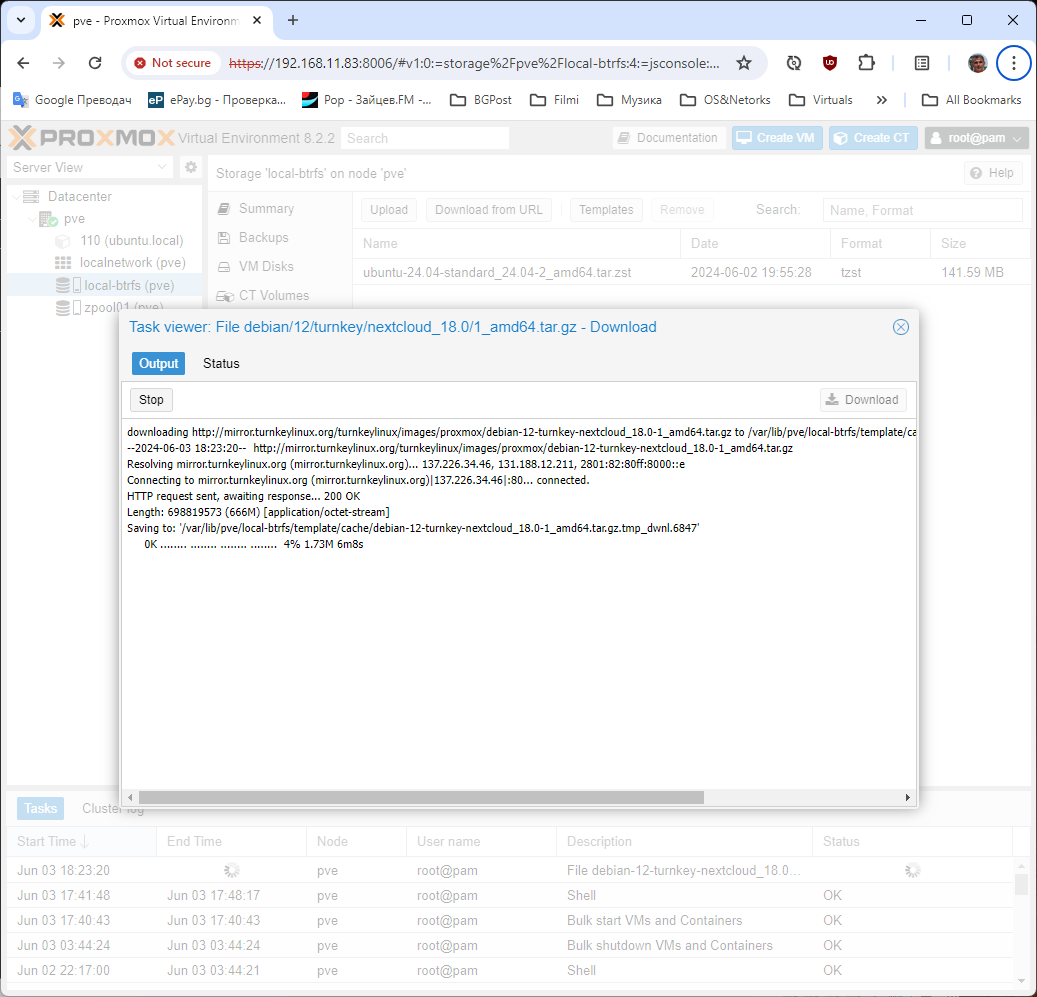1037x997 pixels.
Task: Open the Google Преводач bookmark
Action: (72, 100)
